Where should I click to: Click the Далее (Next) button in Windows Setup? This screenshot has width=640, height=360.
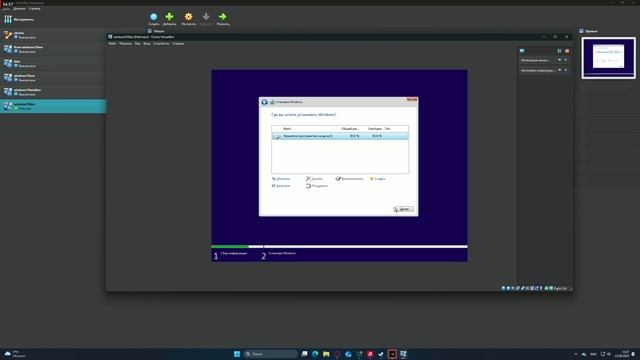coord(403,209)
